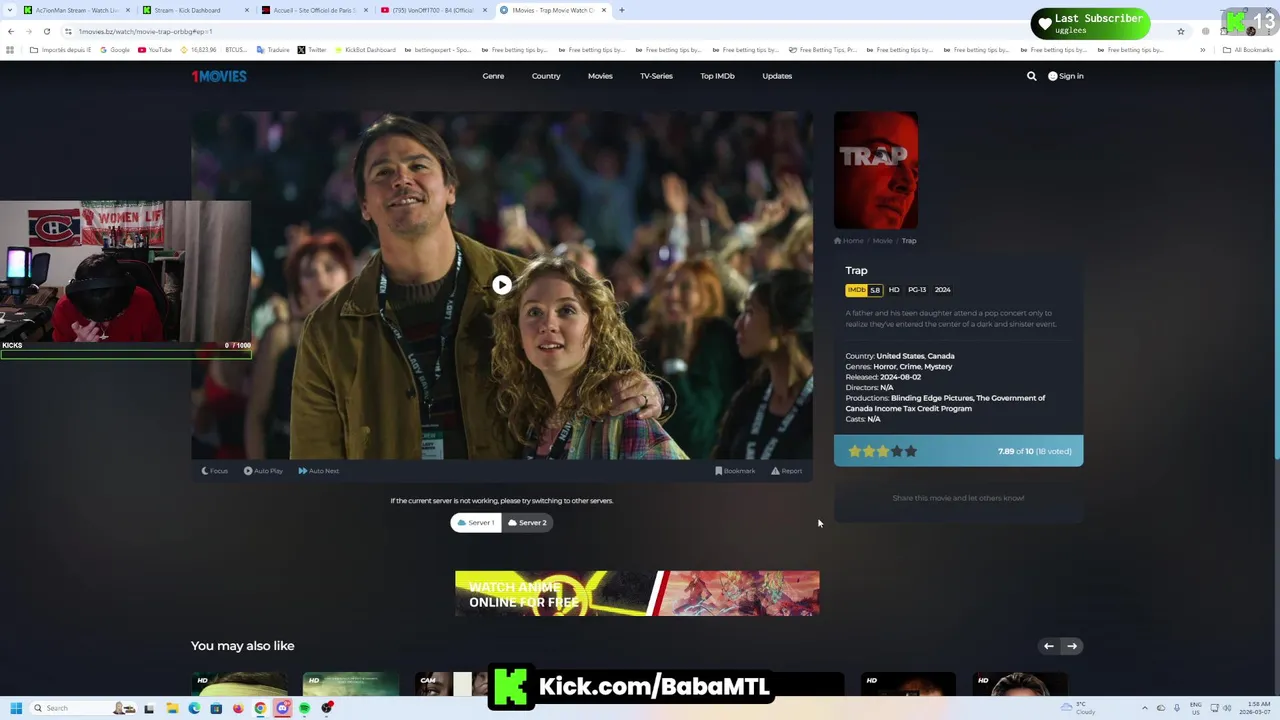The image size is (1280, 720).
Task: Reload the browser page
Action: click(46, 31)
